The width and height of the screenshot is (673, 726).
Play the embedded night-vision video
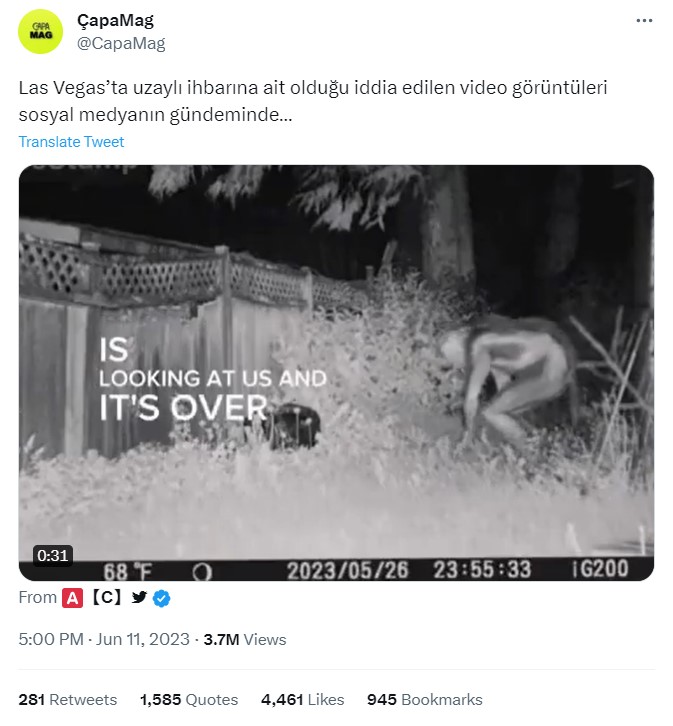coord(336,372)
